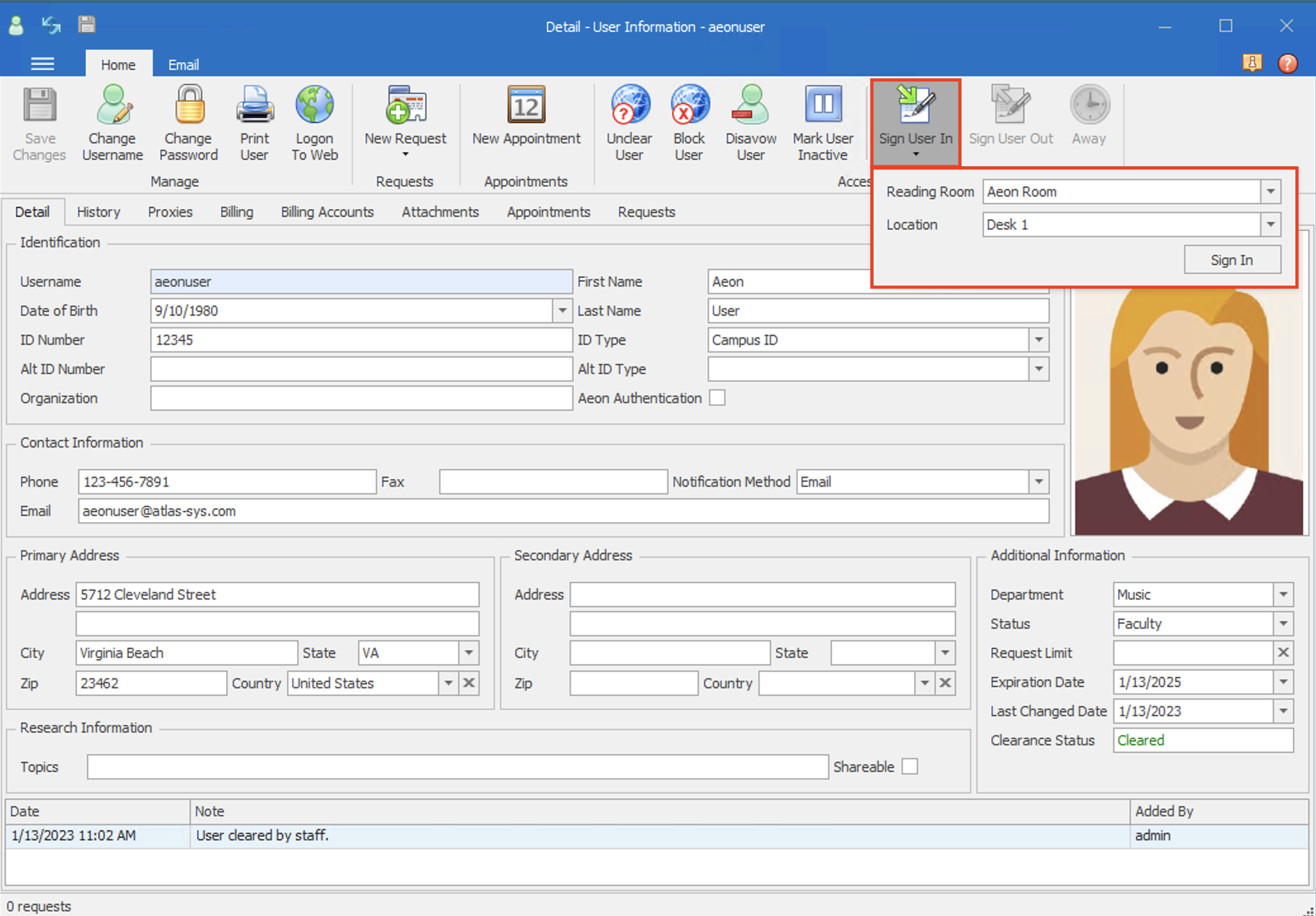
Task: Enable the Aeon Authentication checkbox
Action: coord(717,398)
